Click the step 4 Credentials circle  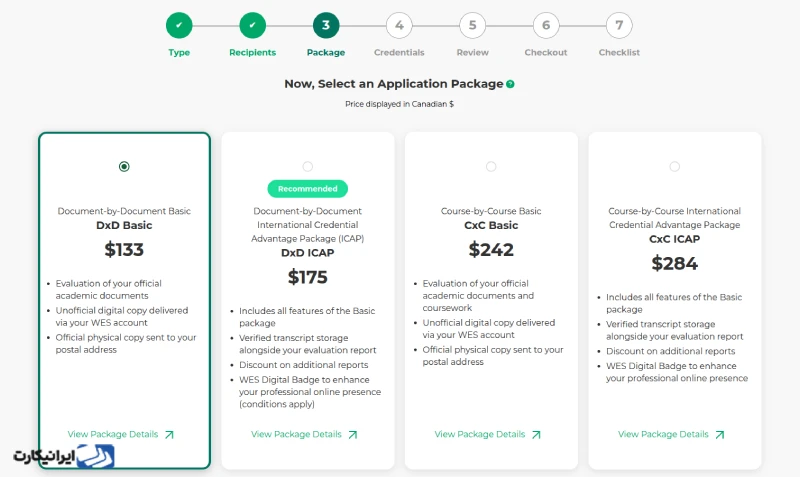pyautogui.click(x=399, y=26)
